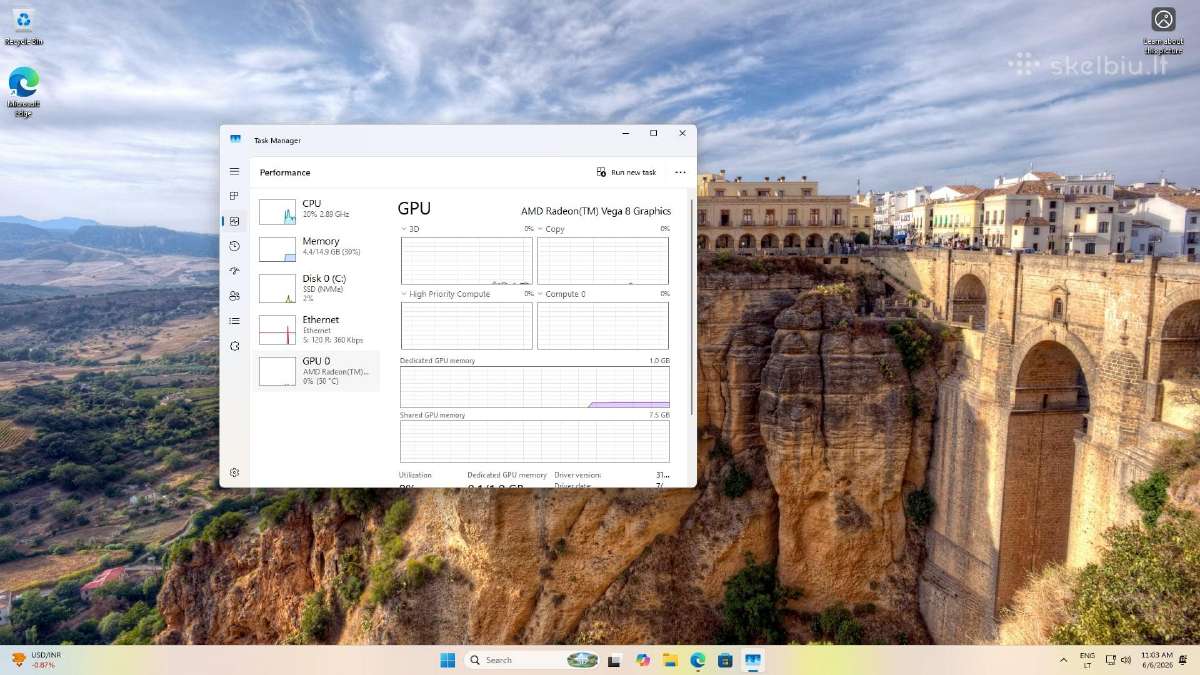Click the Memory usage thumbnail graph
The height and width of the screenshot is (675, 1200).
point(277,249)
